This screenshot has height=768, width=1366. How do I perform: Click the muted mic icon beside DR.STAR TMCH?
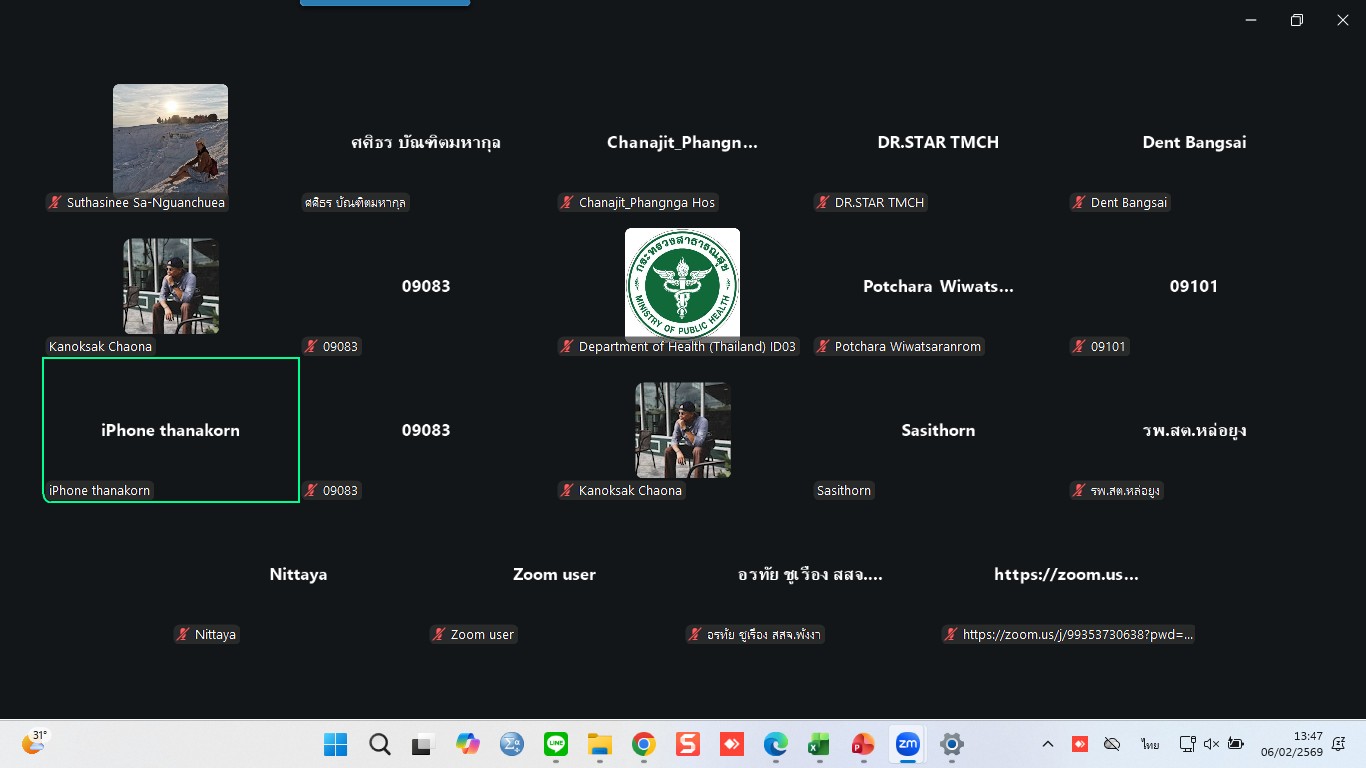click(x=823, y=203)
